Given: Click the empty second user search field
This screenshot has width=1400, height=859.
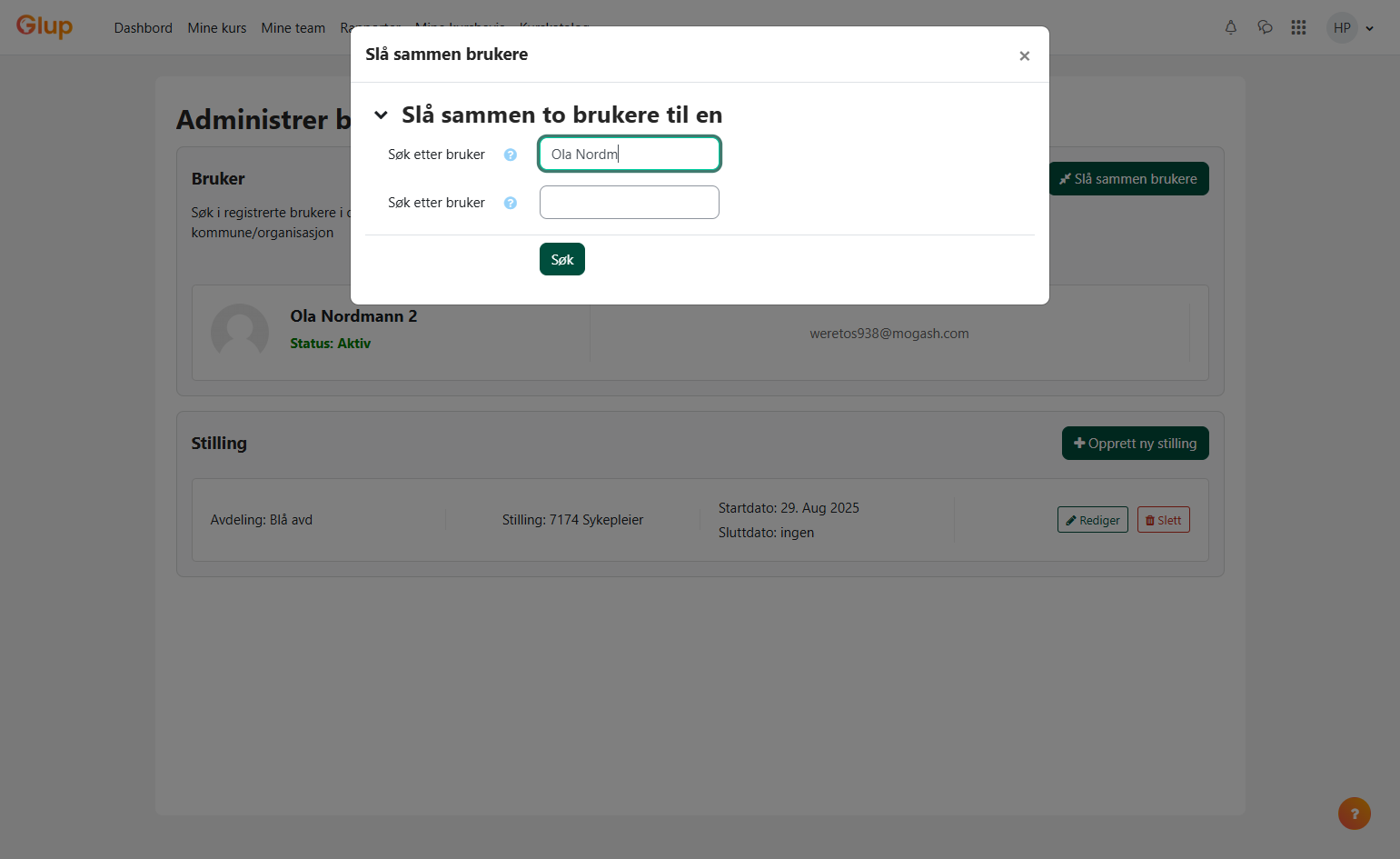Looking at the screenshot, I should click(x=630, y=202).
